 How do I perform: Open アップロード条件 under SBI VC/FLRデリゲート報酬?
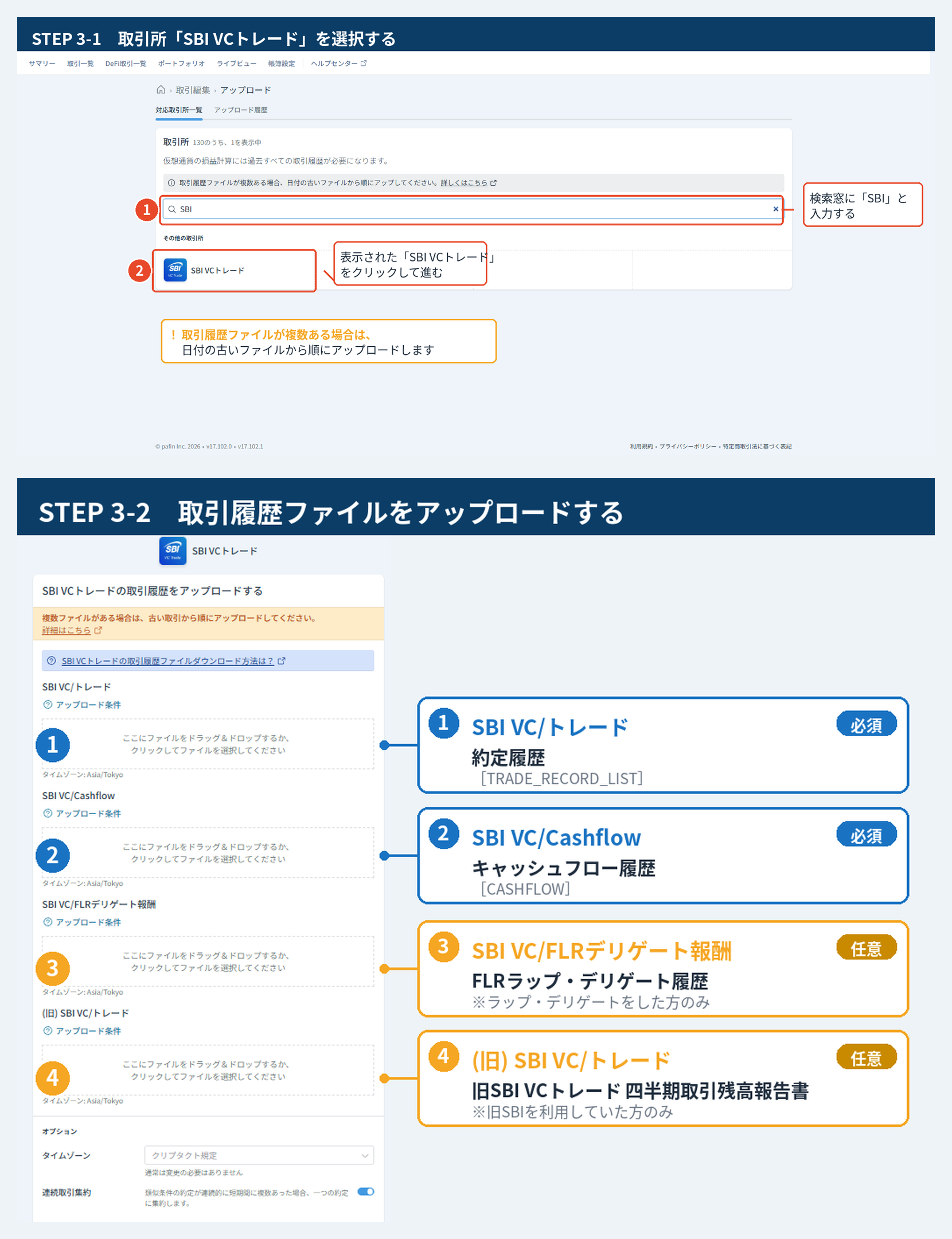point(88,923)
